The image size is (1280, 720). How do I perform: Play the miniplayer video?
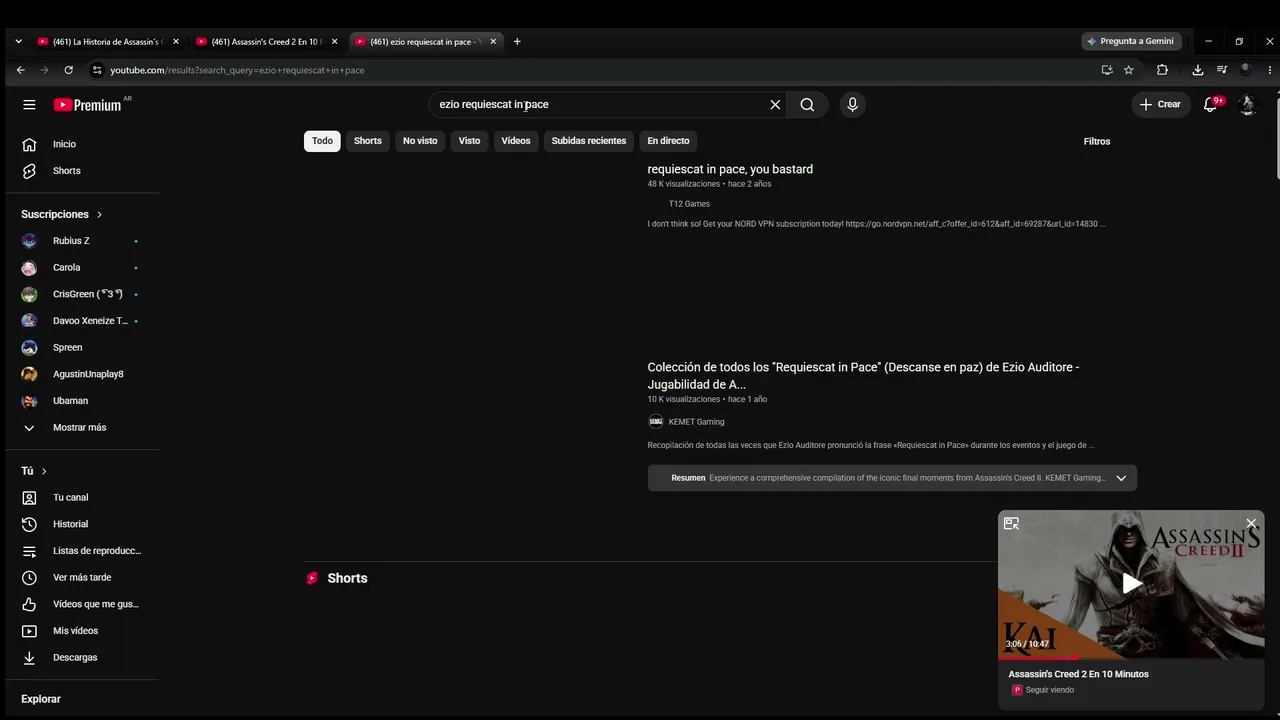[1131, 584]
